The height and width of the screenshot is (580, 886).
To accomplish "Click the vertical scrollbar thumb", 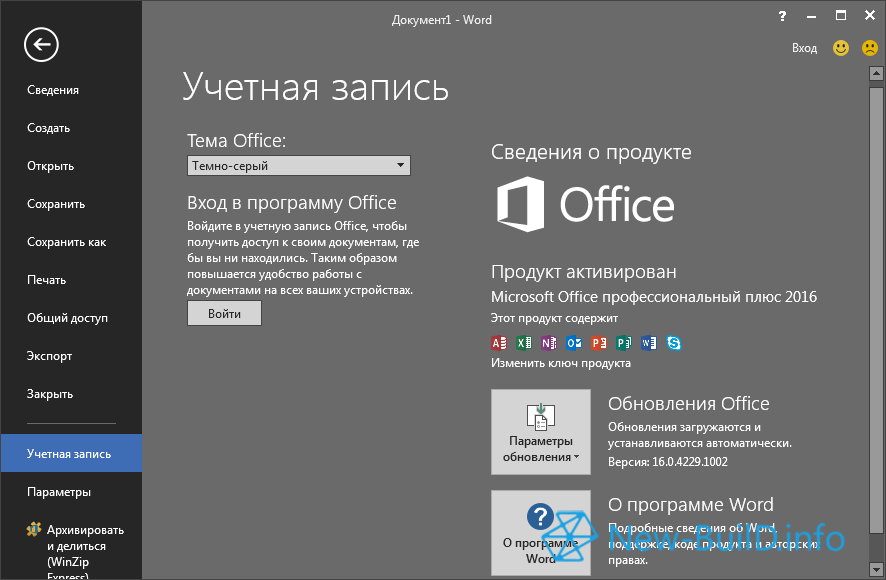I will tap(876, 310).
